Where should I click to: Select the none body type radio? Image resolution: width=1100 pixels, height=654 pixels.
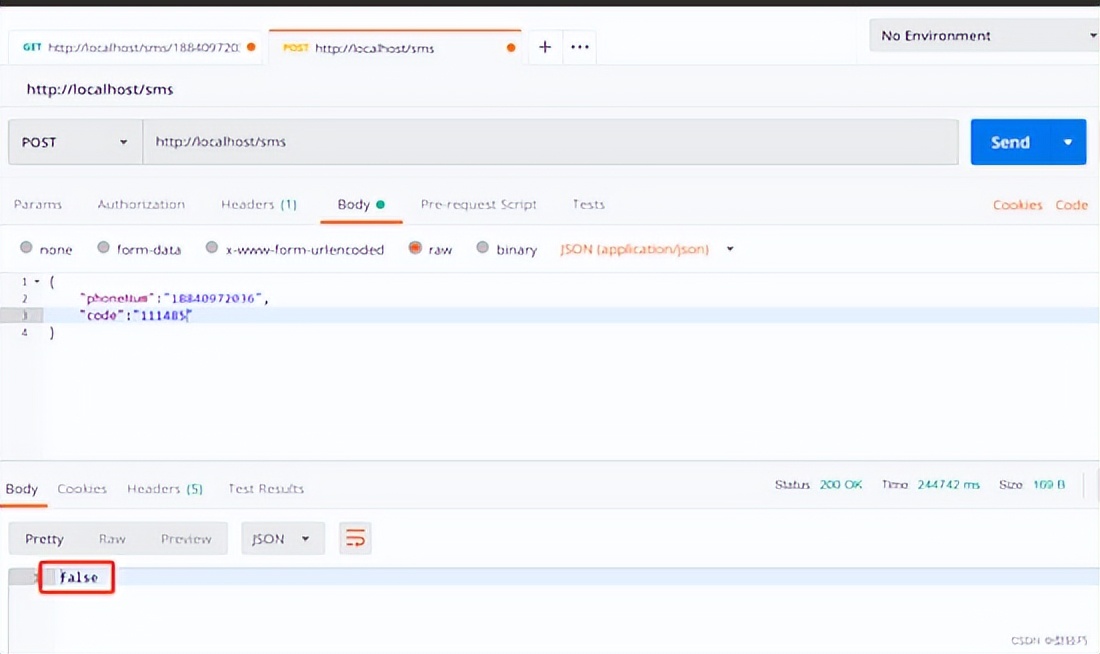pos(27,247)
